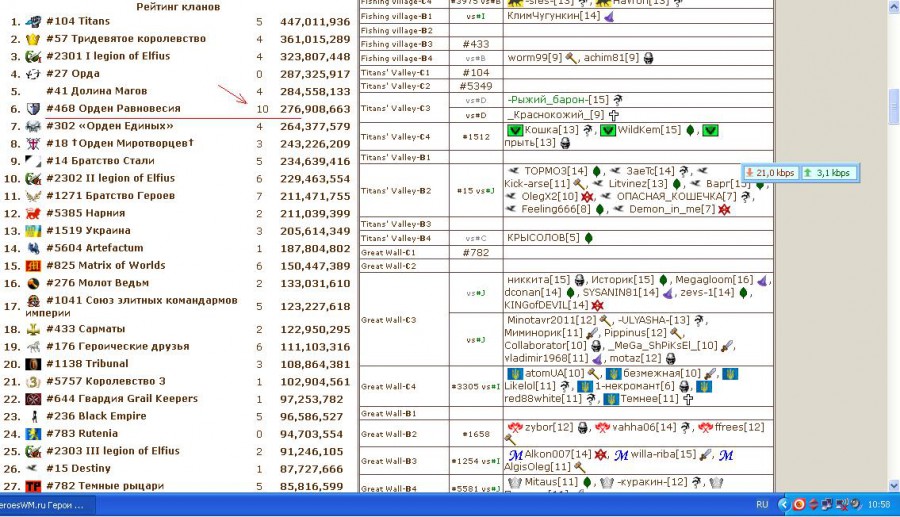The image size is (900, 517).
Task: Open clan link #1271 Братство Героев
Action: pos(112,196)
